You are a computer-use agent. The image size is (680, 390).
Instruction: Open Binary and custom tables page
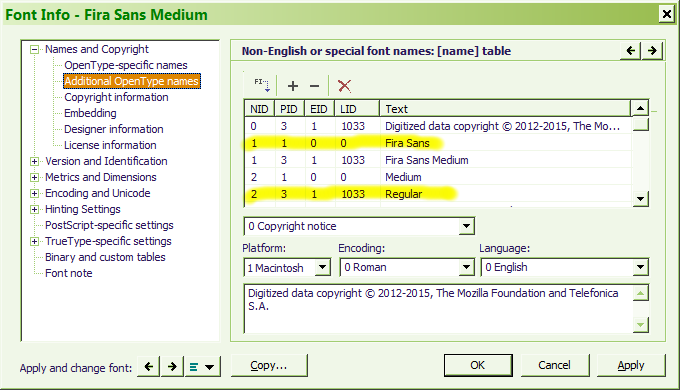105,257
